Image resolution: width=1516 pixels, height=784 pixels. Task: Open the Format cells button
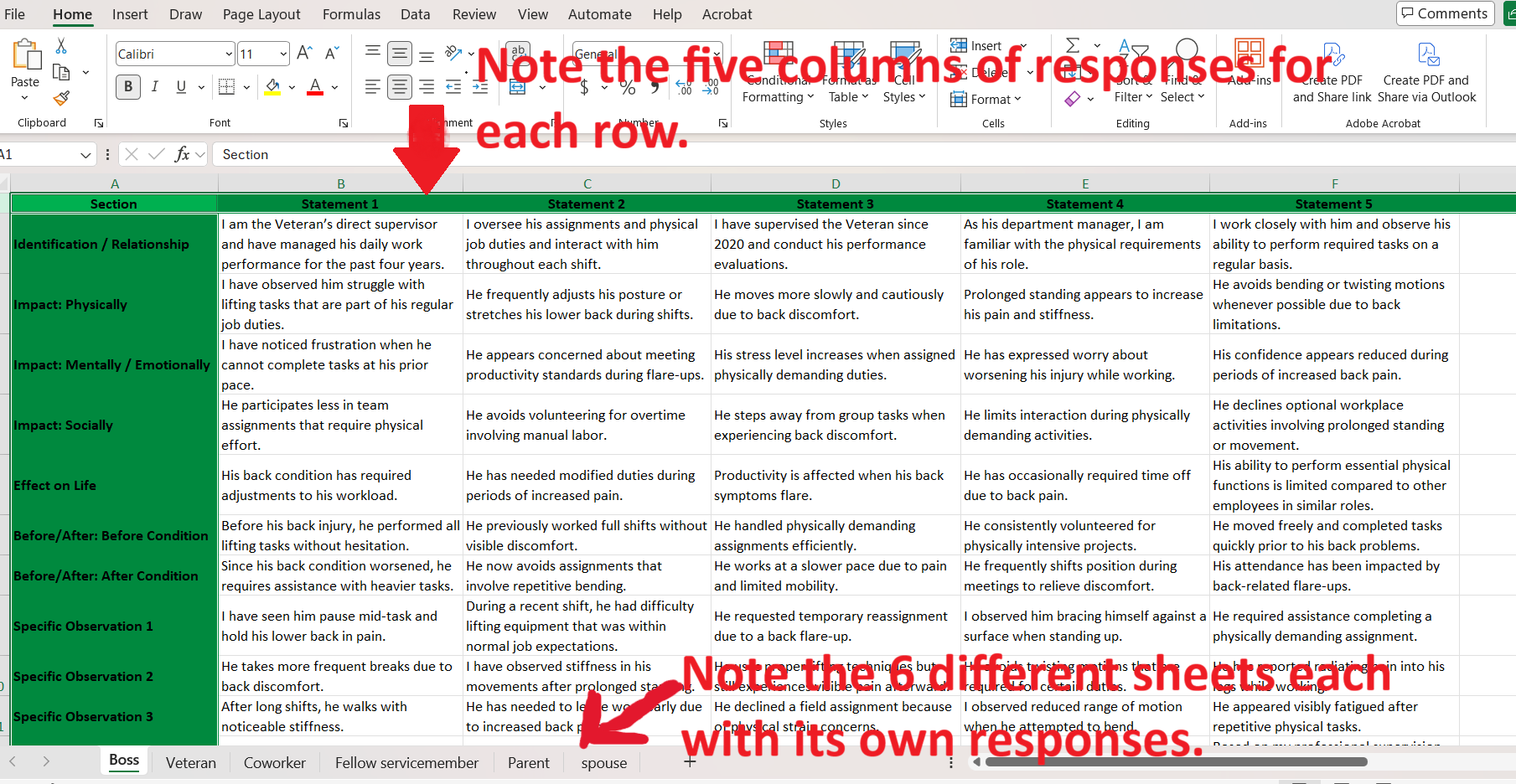coord(986,99)
